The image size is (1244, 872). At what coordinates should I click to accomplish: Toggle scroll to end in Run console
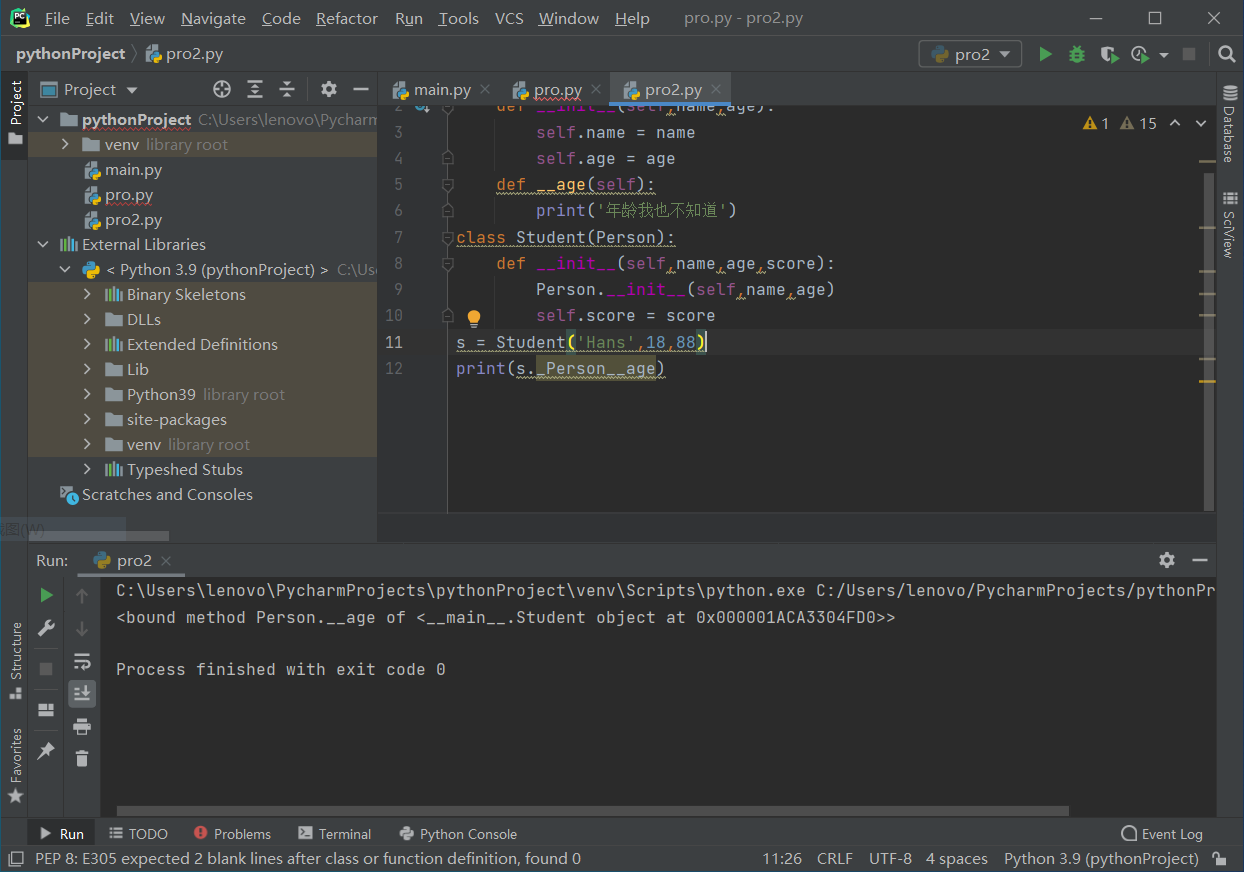(82, 693)
